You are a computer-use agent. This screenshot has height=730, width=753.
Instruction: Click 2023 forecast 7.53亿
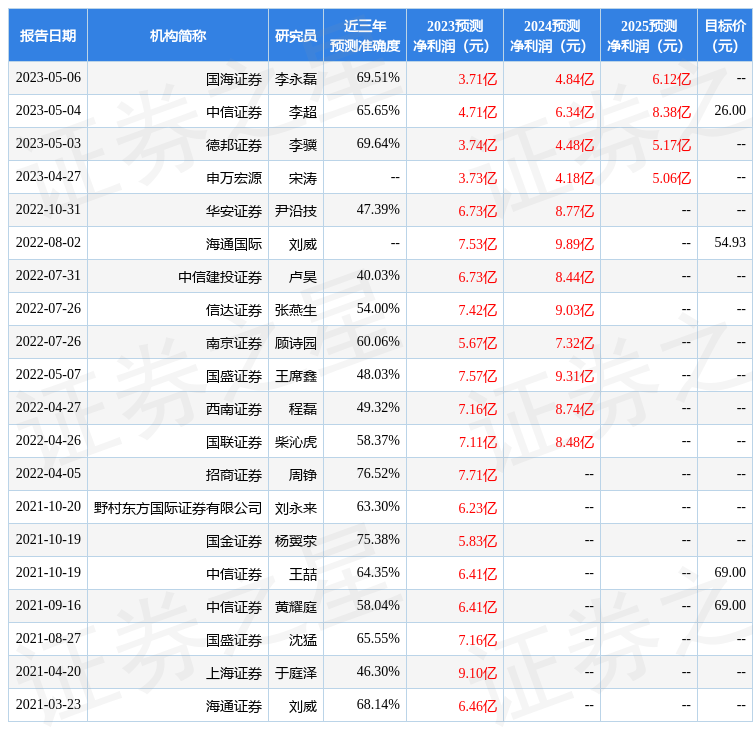[x=477, y=244]
